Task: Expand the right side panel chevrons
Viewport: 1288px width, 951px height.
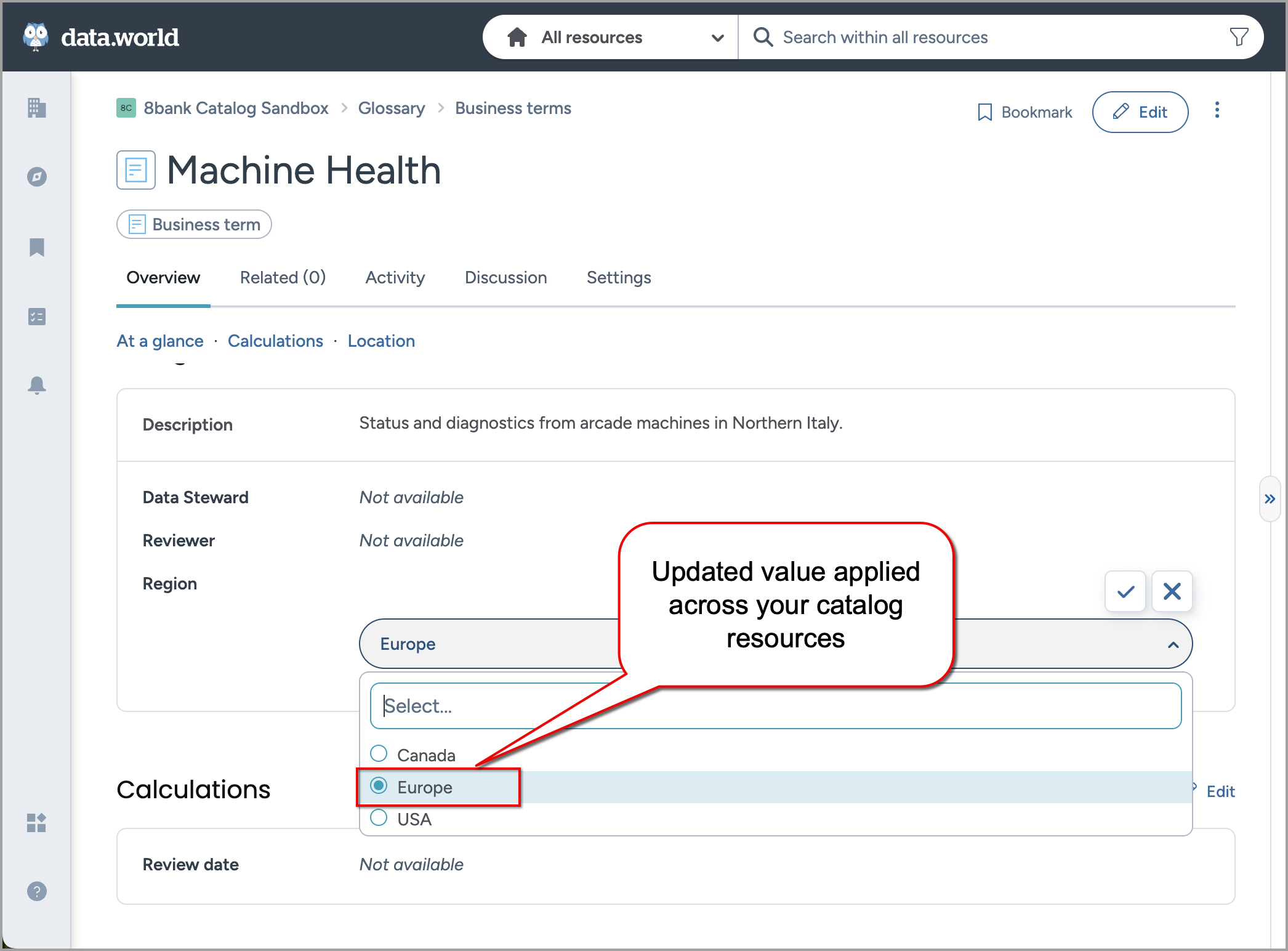Action: click(1270, 499)
